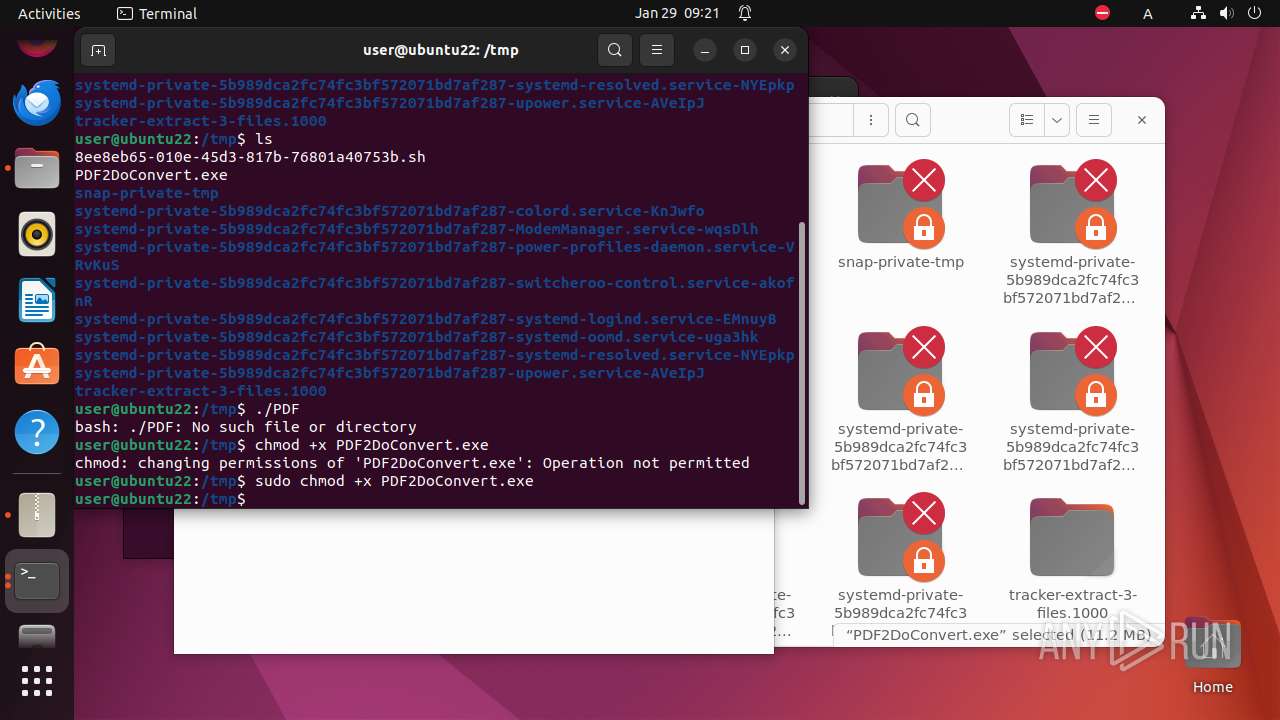Open Help from the dock
This screenshot has height=720, width=1280.
click(37, 434)
